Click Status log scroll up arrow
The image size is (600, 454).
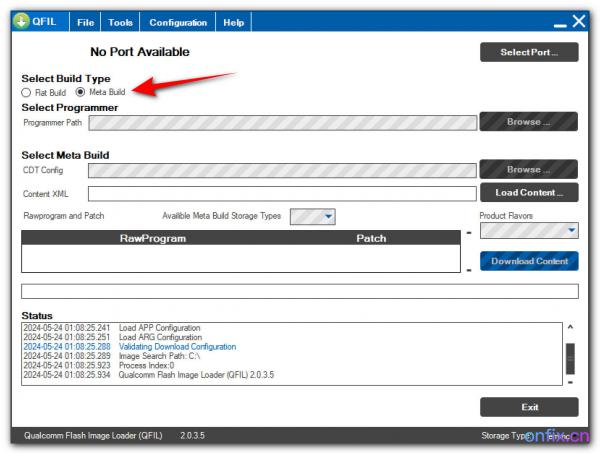[570, 327]
